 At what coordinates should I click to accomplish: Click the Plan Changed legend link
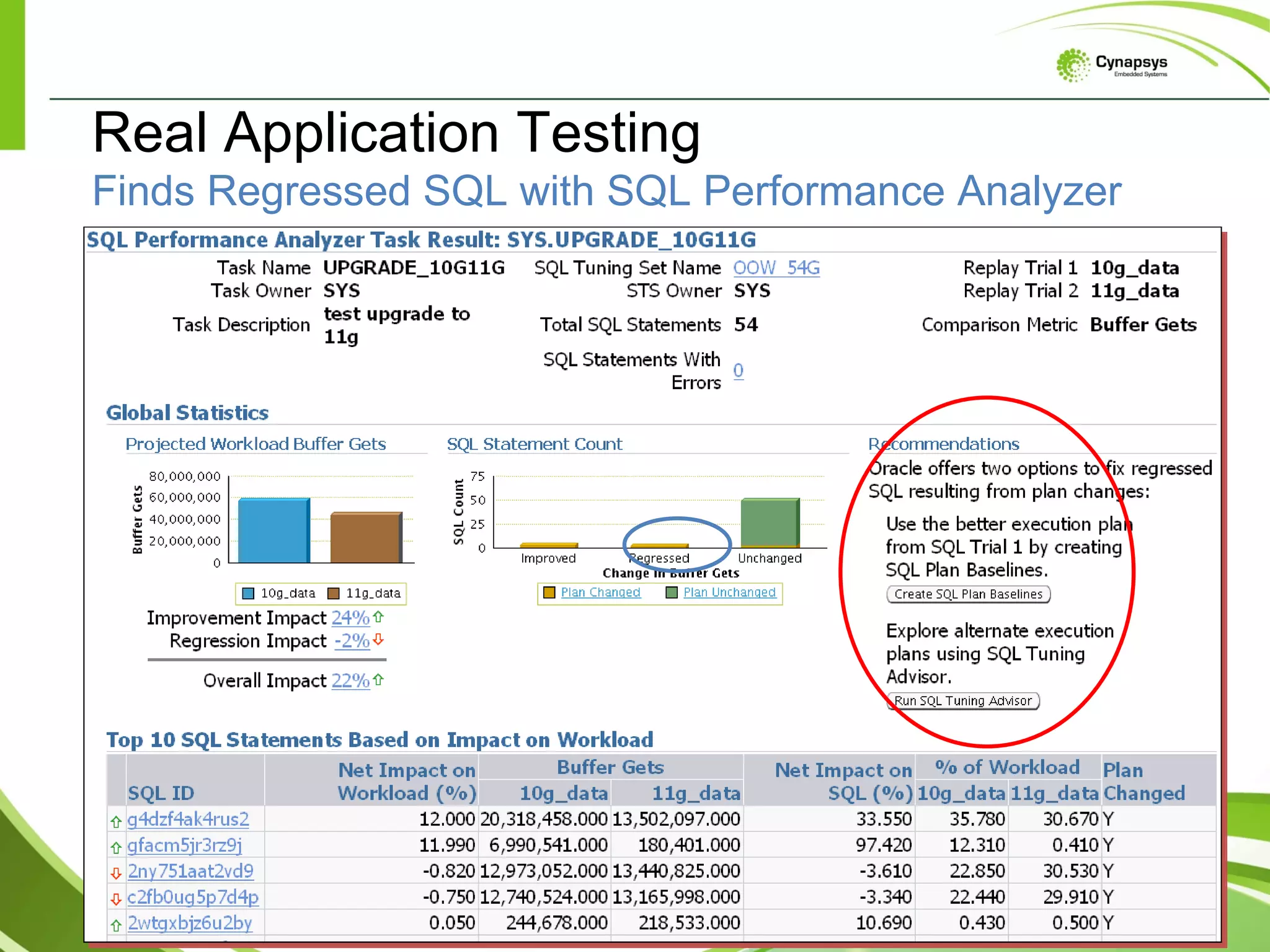[600, 593]
